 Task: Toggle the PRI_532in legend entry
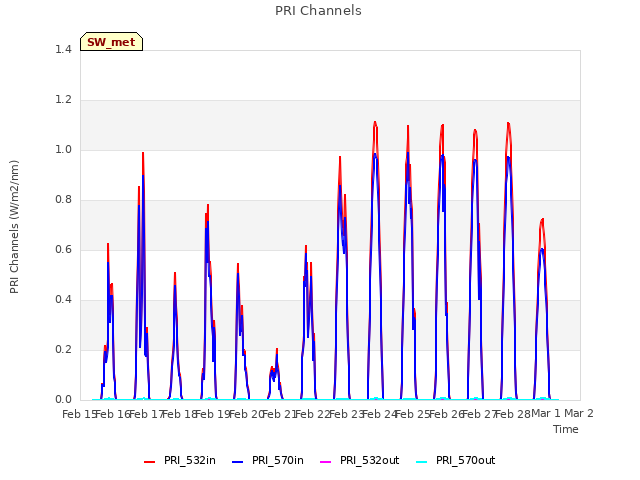(x=180, y=461)
